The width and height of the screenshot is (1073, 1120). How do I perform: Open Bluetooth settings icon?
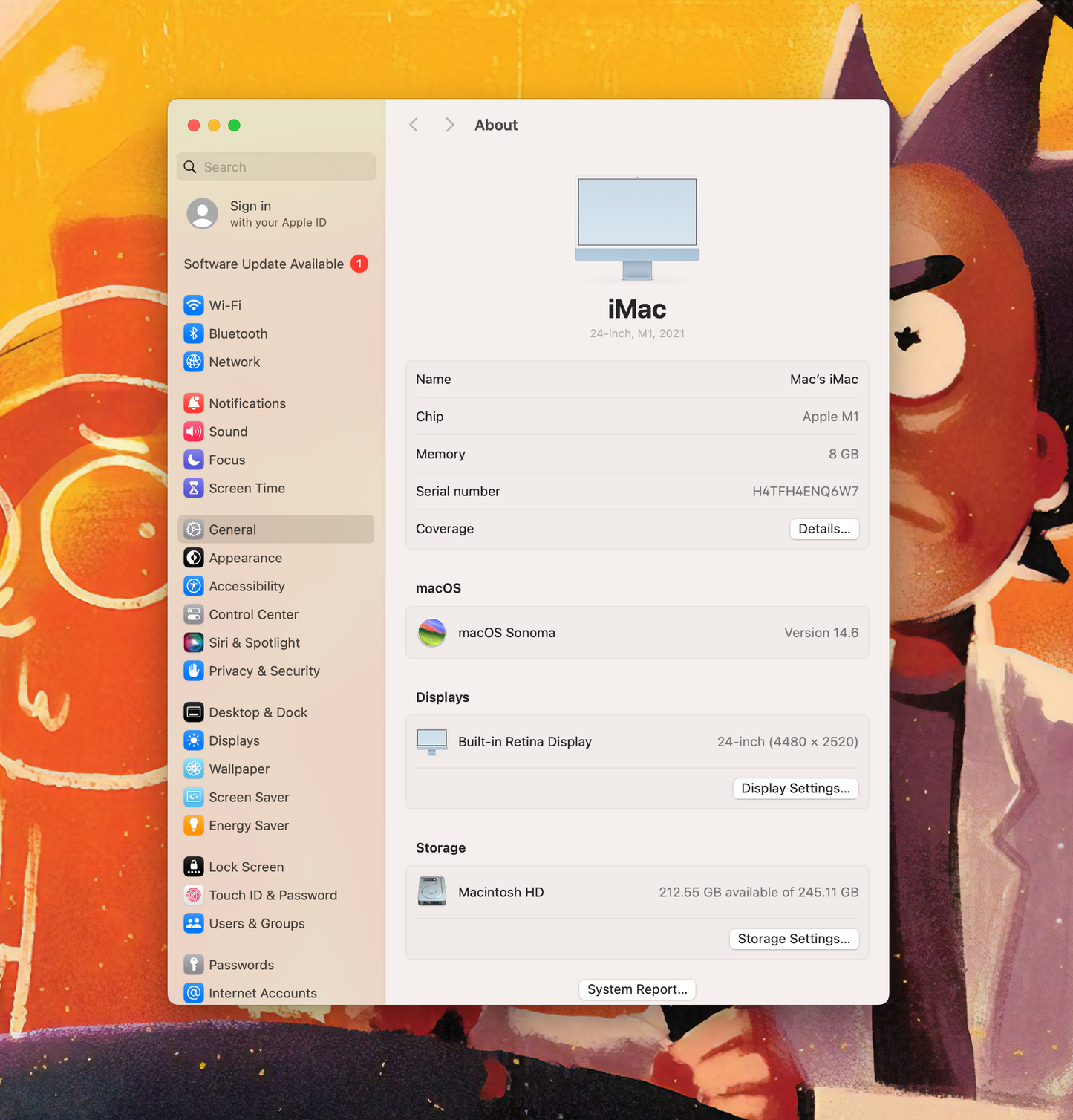coord(194,333)
